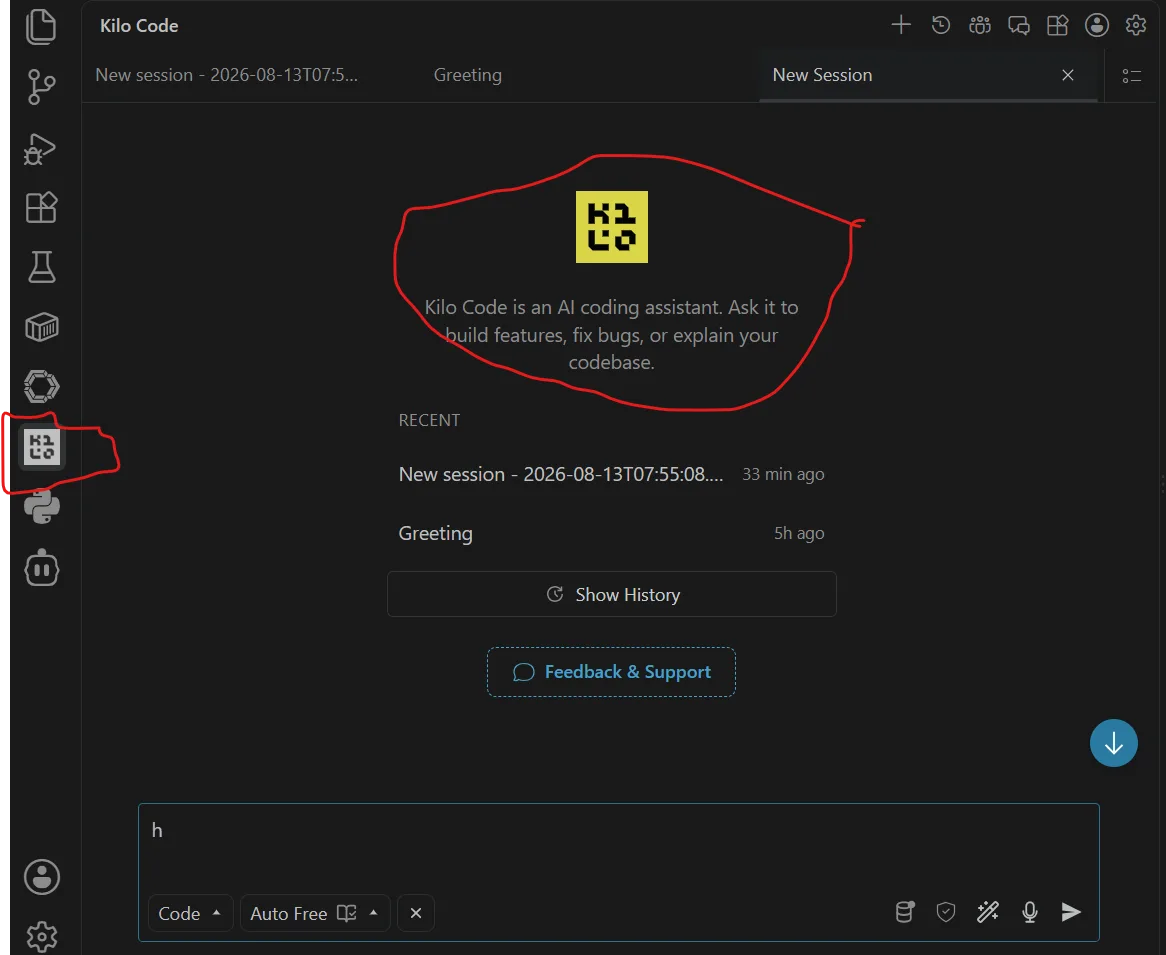Click the shield check permissions icon
The width and height of the screenshot is (1166, 955).
point(946,912)
